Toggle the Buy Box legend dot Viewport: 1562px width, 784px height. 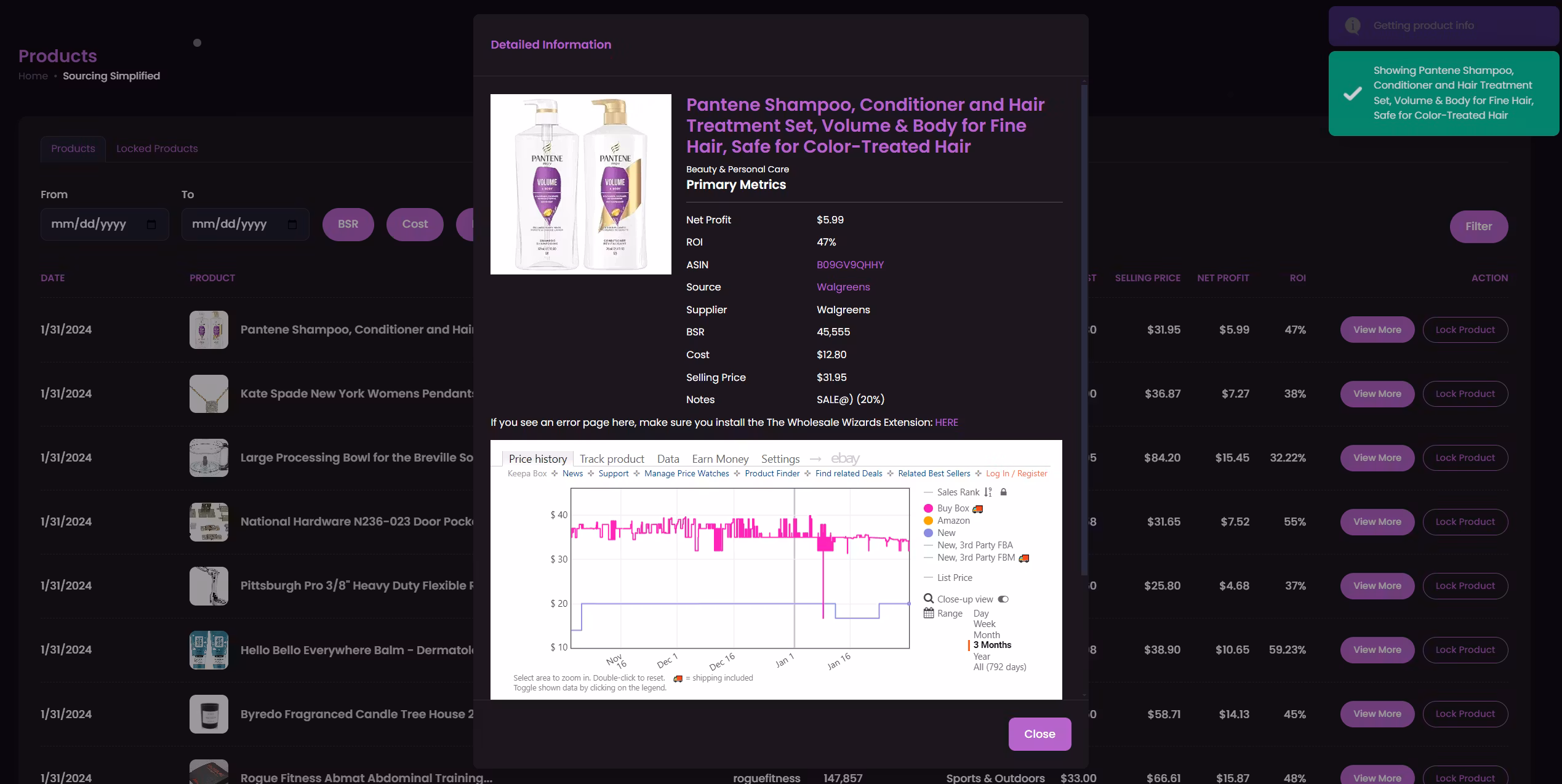[928, 508]
